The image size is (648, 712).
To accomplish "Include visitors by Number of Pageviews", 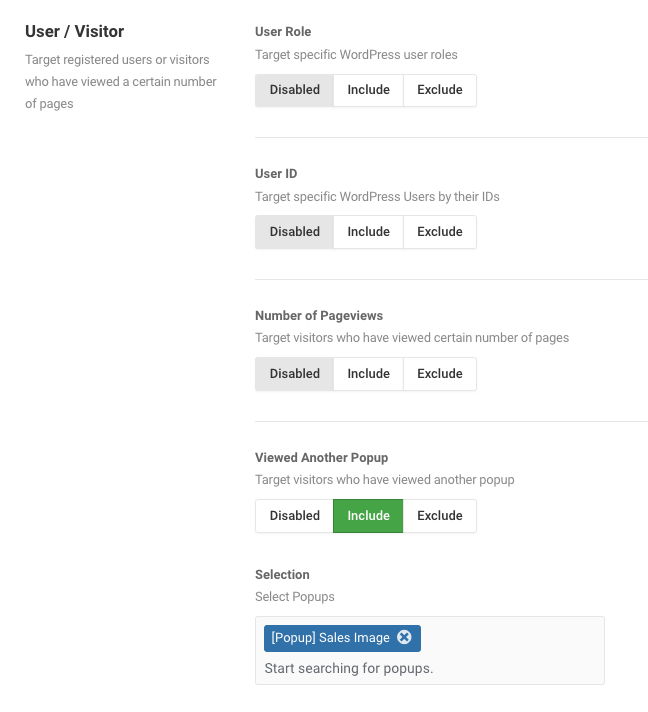I will [x=368, y=374].
